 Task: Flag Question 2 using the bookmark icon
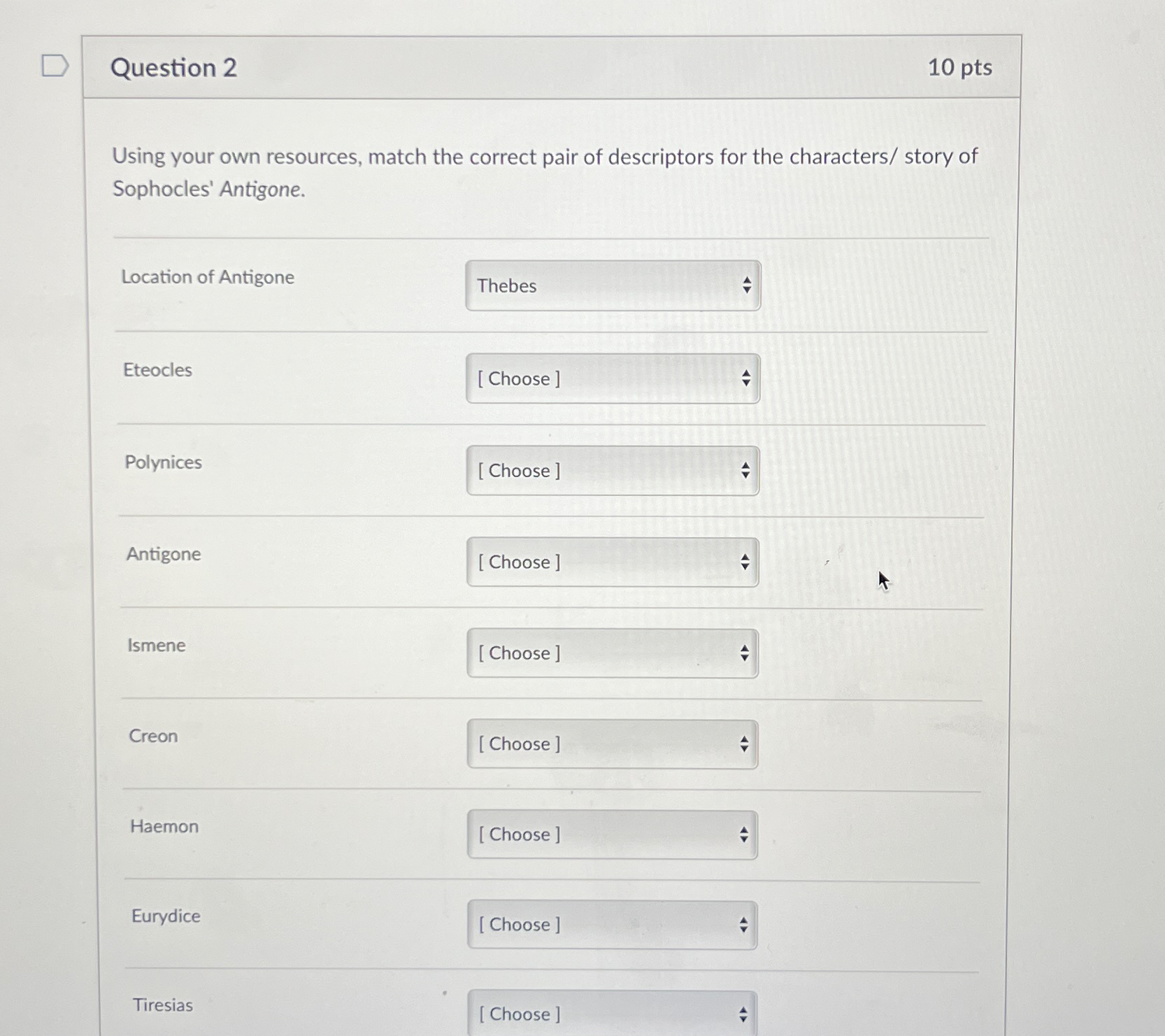click(x=55, y=65)
